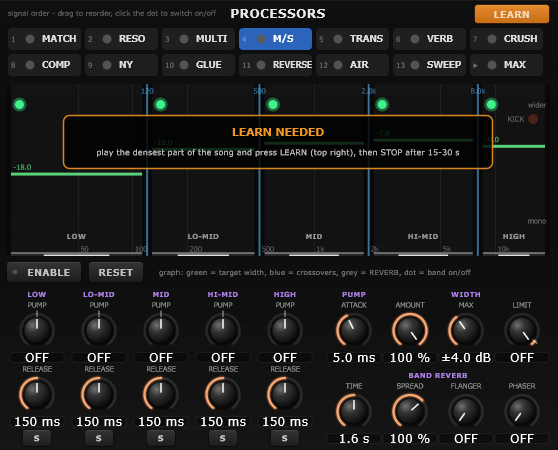Solo the MID band with S button
The image size is (558, 450).
tap(161, 438)
